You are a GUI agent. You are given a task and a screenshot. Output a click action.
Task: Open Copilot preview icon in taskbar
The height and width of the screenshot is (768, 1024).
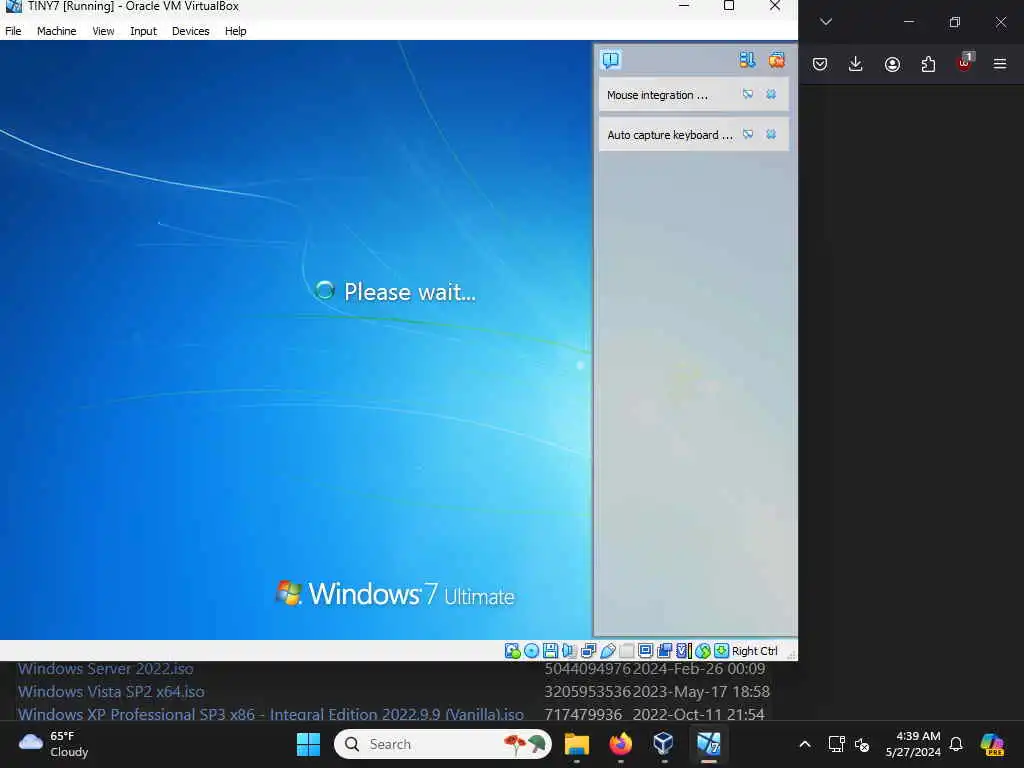coord(992,744)
